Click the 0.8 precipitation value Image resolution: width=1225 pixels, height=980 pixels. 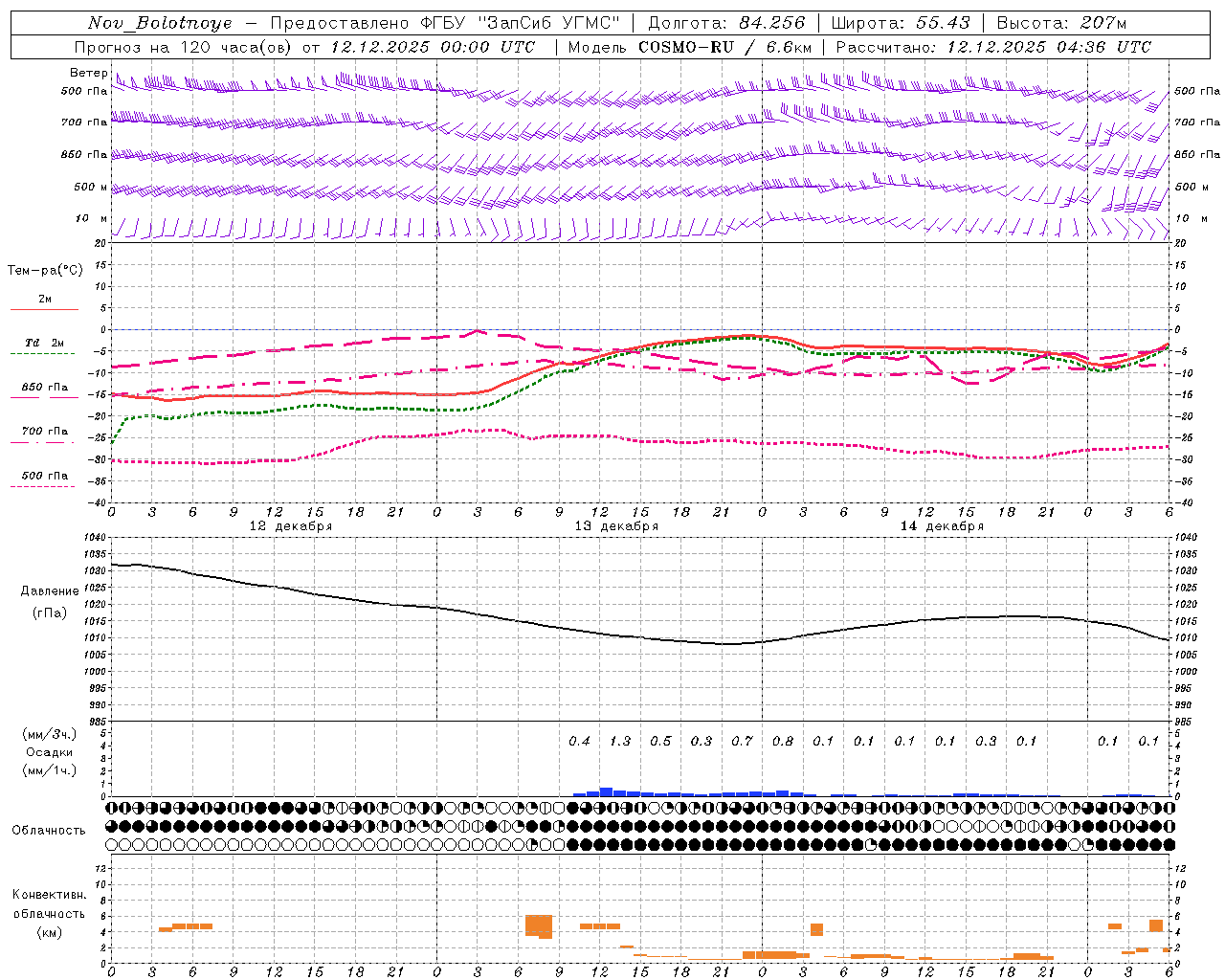(x=783, y=742)
